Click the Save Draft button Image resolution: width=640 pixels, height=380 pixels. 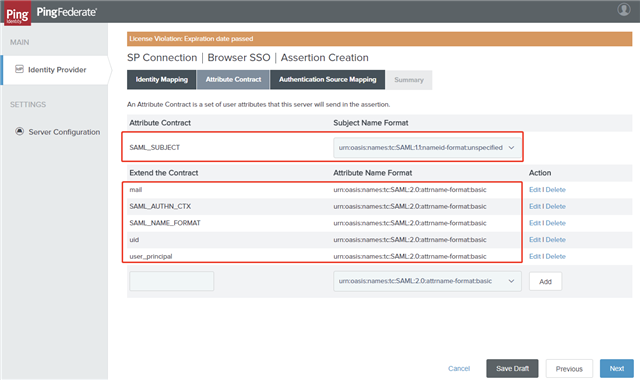512,369
